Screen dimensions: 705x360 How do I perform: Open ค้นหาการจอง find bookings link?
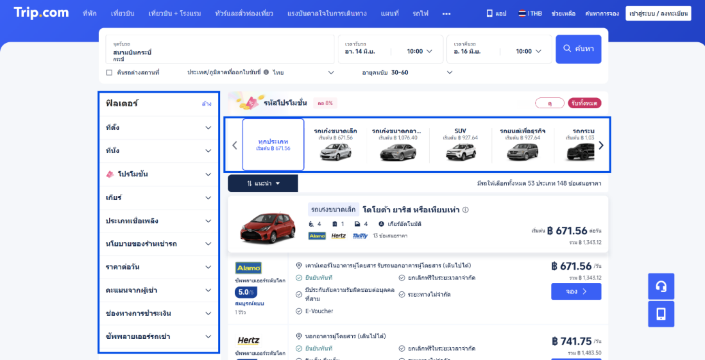[x=602, y=13]
